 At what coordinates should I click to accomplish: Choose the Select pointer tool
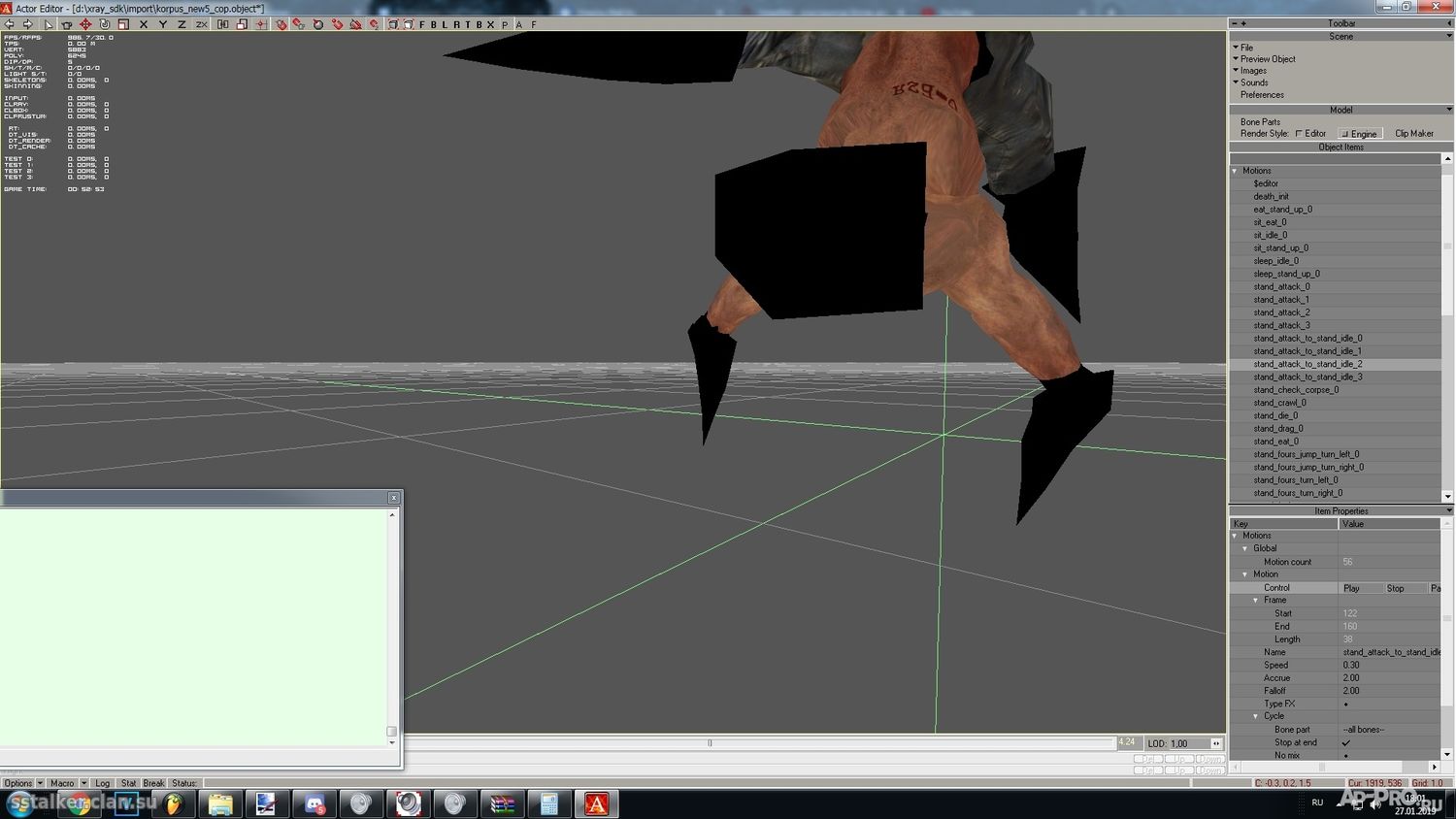(49, 24)
